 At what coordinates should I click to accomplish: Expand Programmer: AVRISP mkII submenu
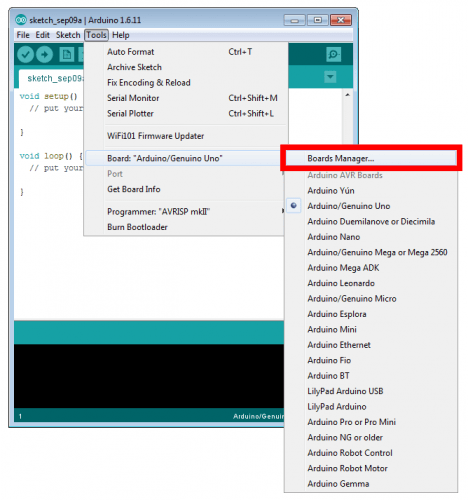click(185, 212)
